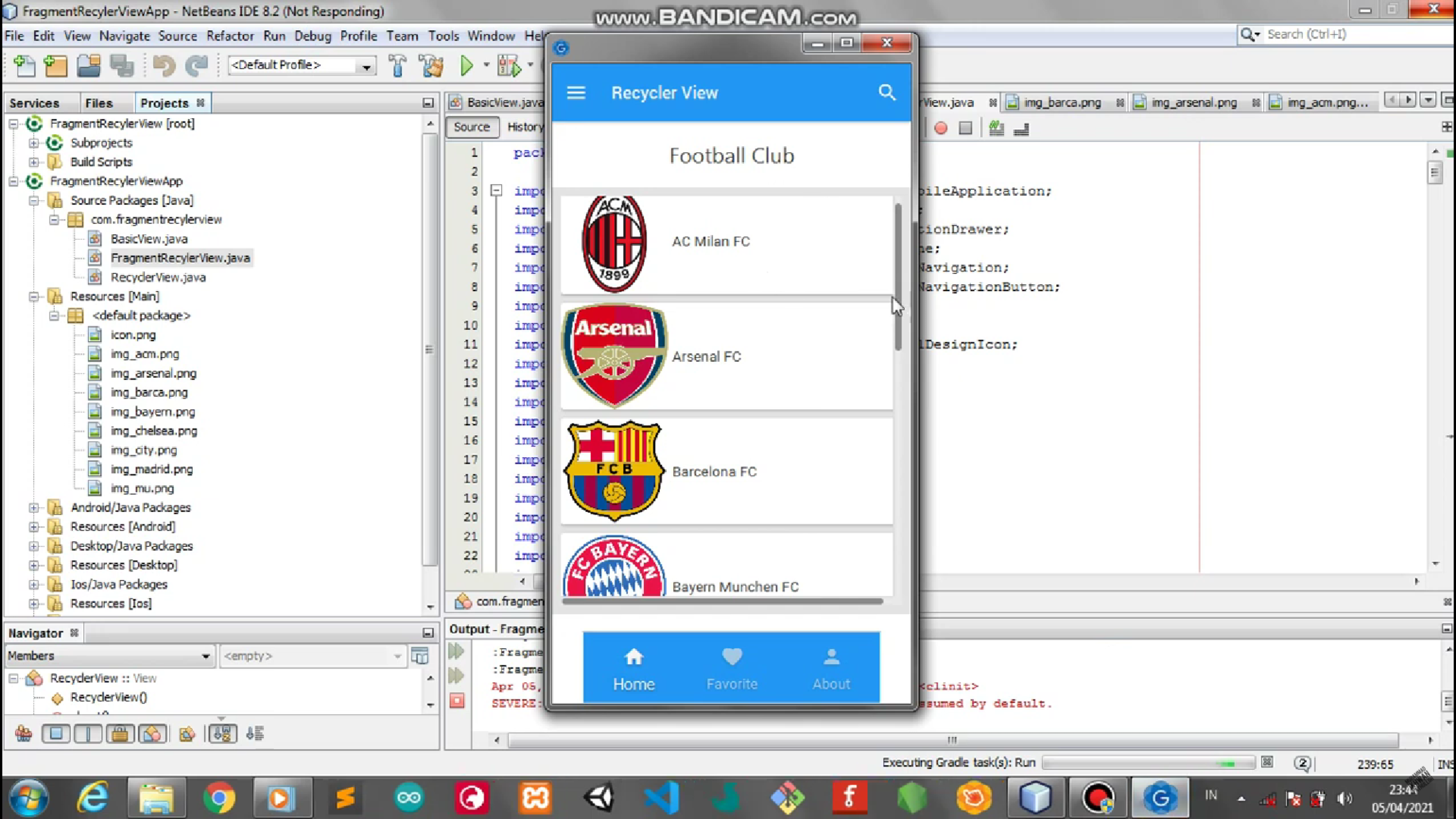Click the Debug Project toolbar icon
Screen dimensions: 1456x819
point(509,66)
